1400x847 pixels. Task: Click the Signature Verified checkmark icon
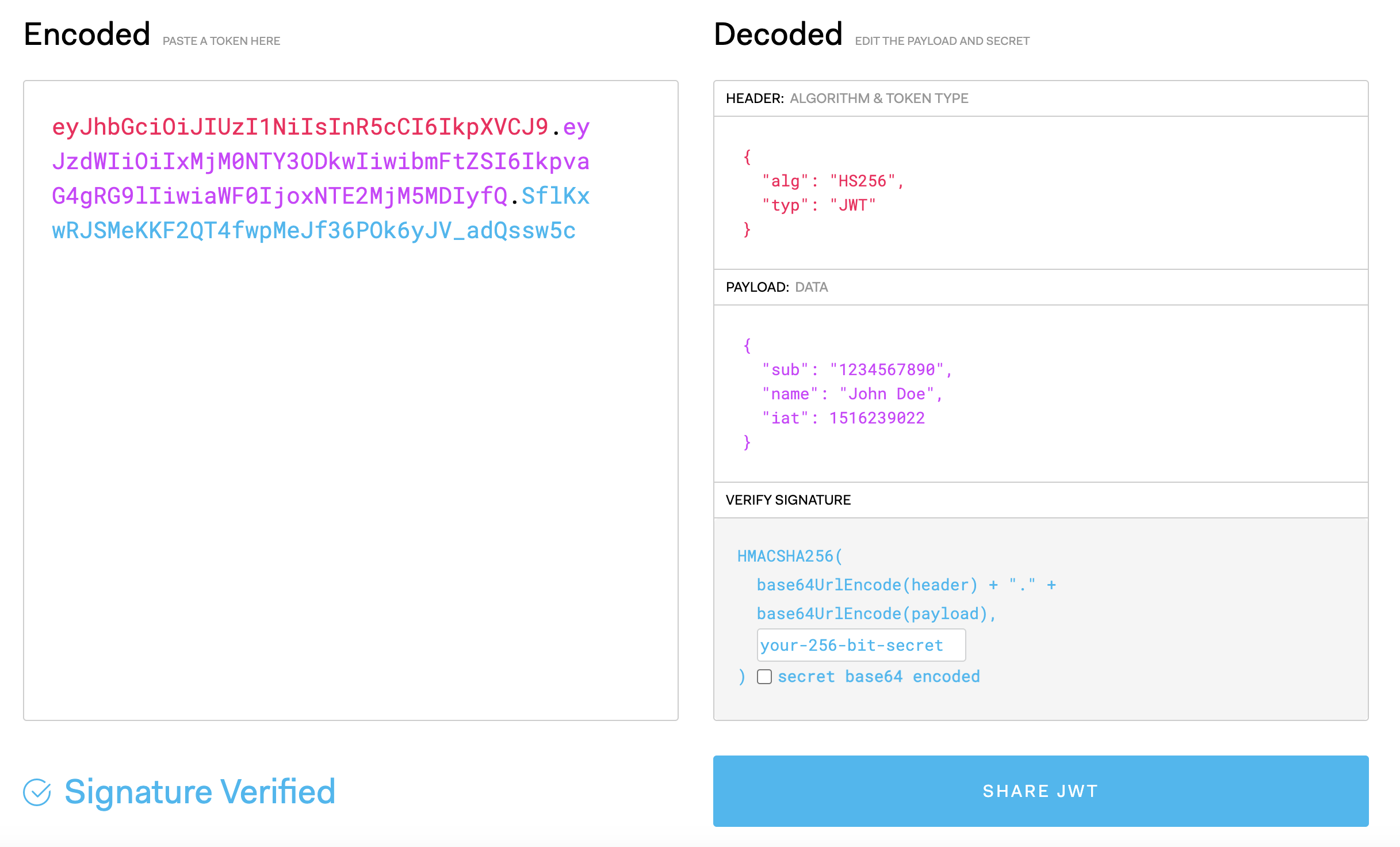[x=37, y=792]
